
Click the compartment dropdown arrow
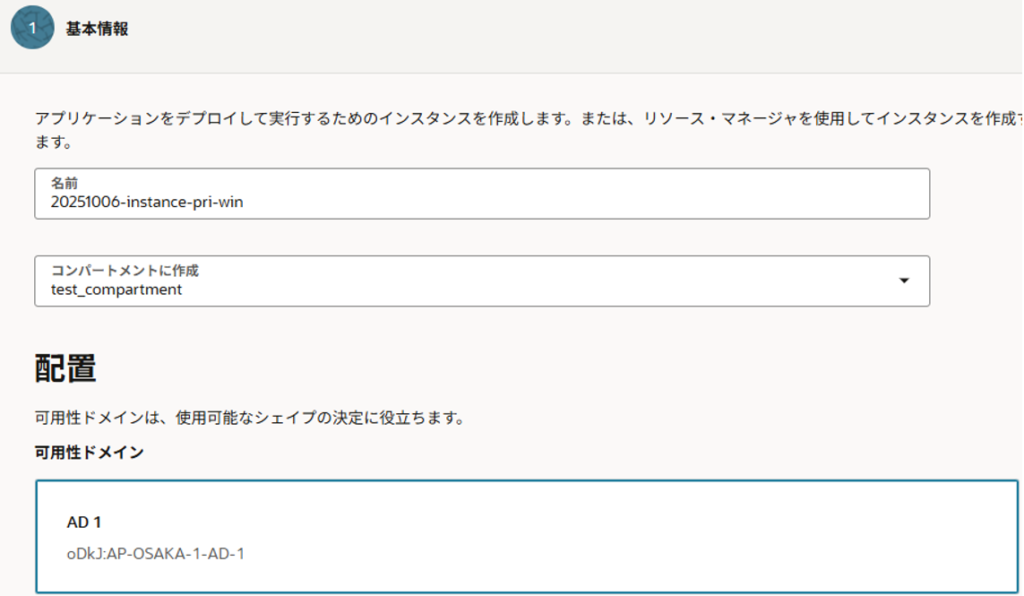(904, 281)
